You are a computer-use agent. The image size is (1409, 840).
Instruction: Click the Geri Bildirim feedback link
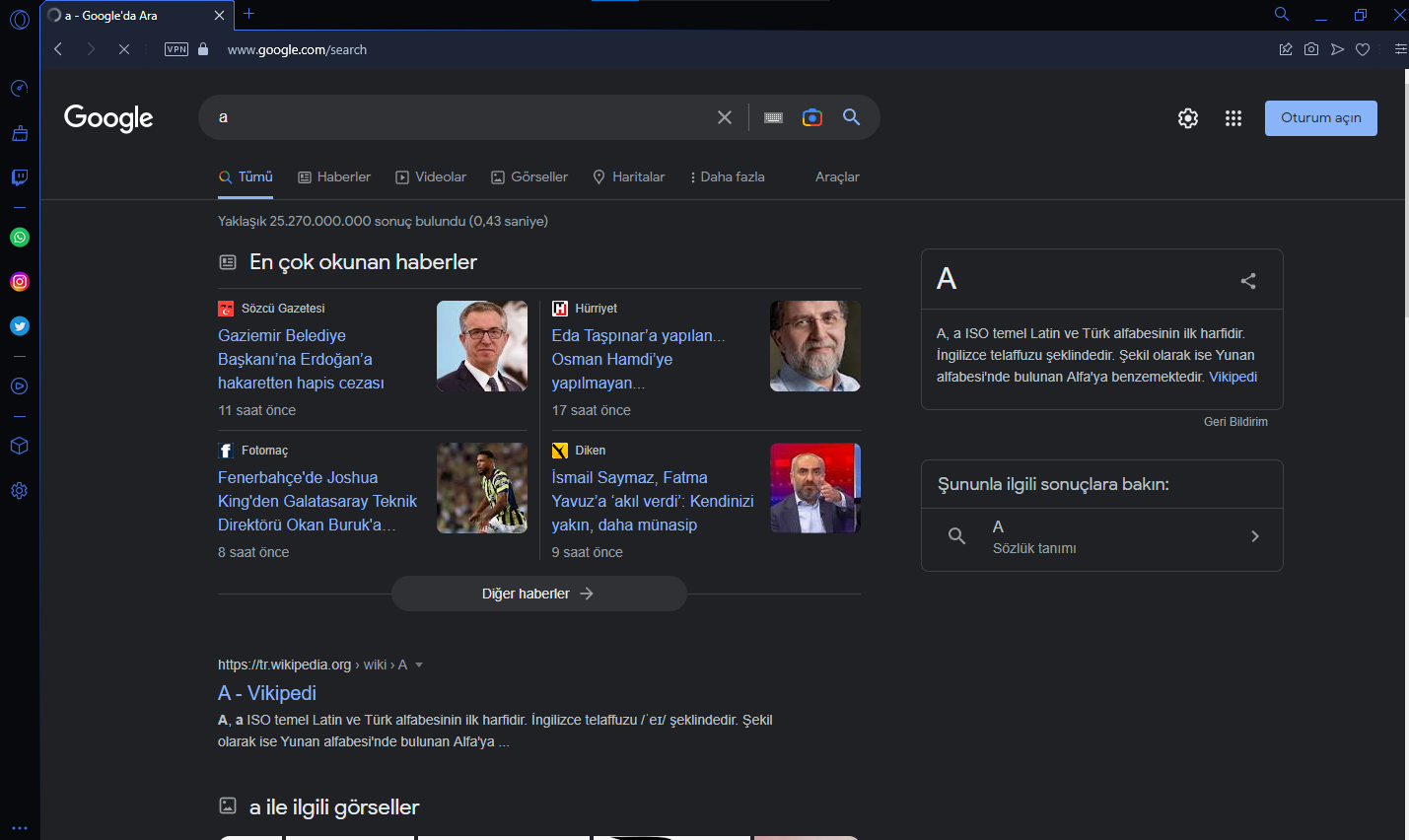pyautogui.click(x=1235, y=422)
